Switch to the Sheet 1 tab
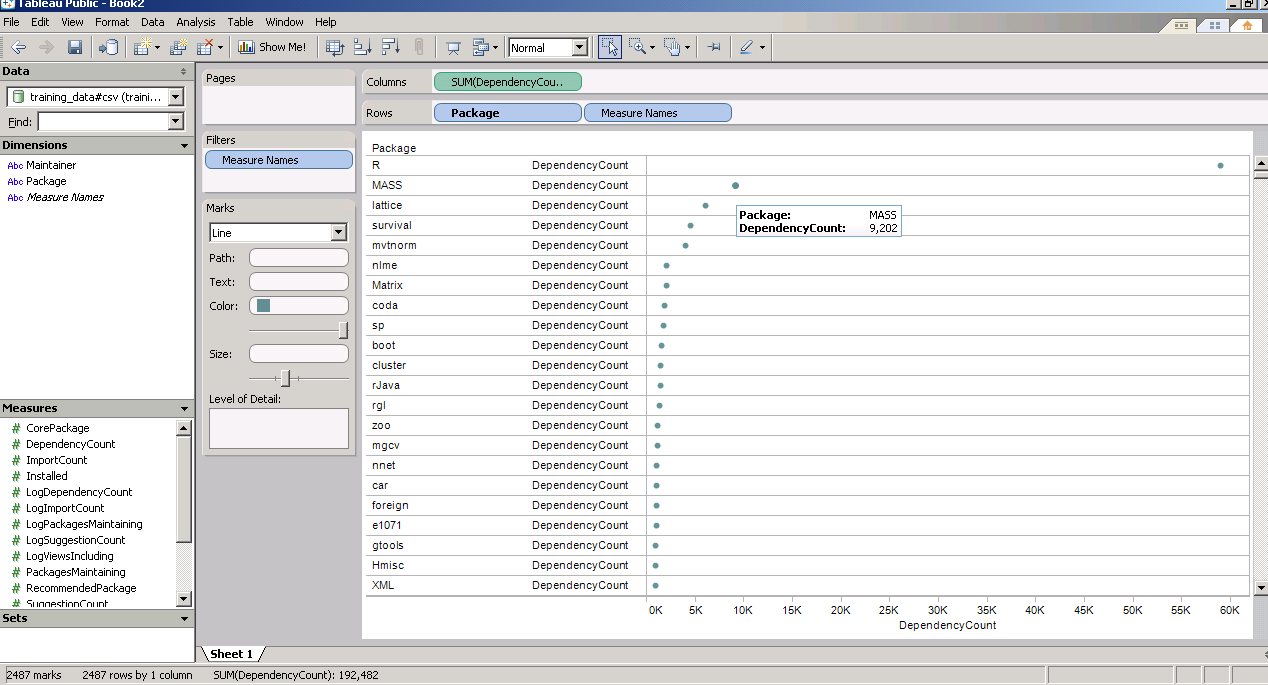The width and height of the screenshot is (1268, 685). tap(231, 654)
